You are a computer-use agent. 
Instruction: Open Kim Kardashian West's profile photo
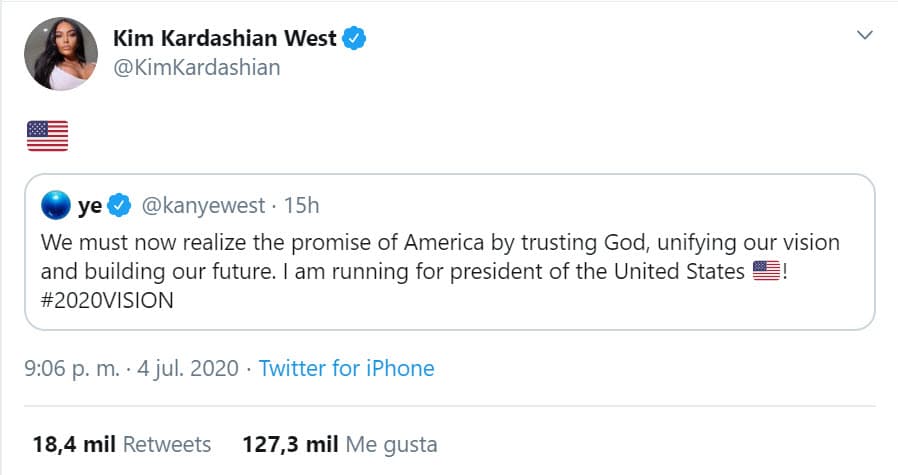pos(59,53)
